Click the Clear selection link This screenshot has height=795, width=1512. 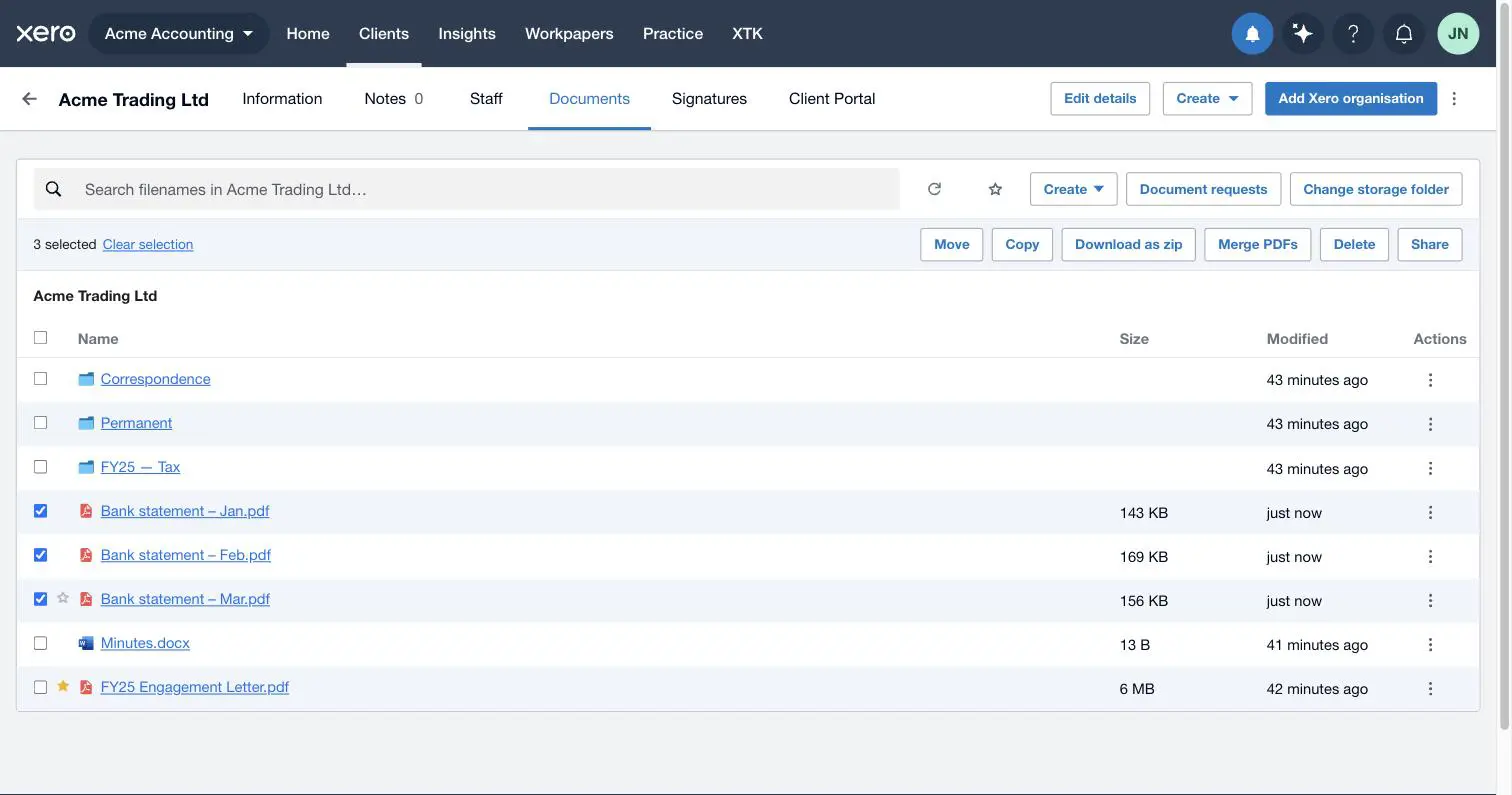click(x=148, y=244)
